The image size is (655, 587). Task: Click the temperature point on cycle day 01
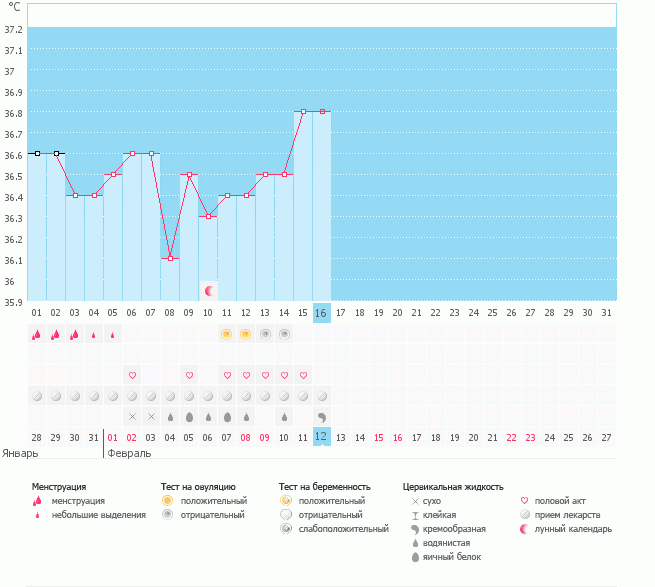click(x=36, y=153)
